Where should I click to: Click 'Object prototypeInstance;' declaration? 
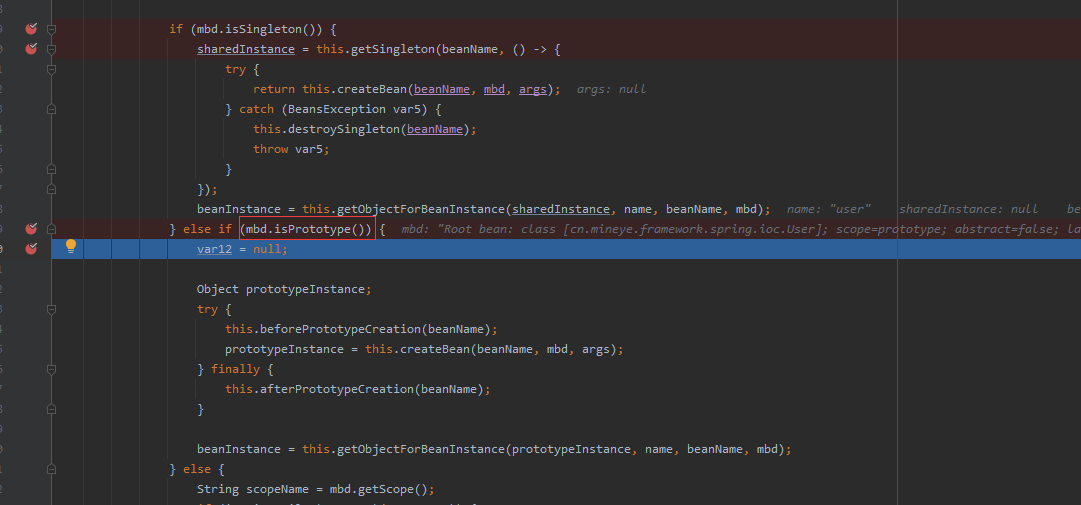coord(284,289)
